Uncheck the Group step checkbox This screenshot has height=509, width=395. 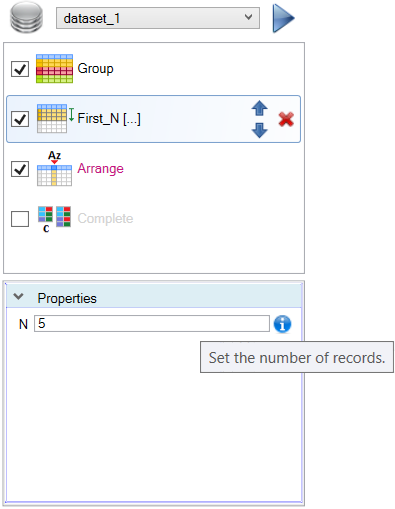pos(20,69)
